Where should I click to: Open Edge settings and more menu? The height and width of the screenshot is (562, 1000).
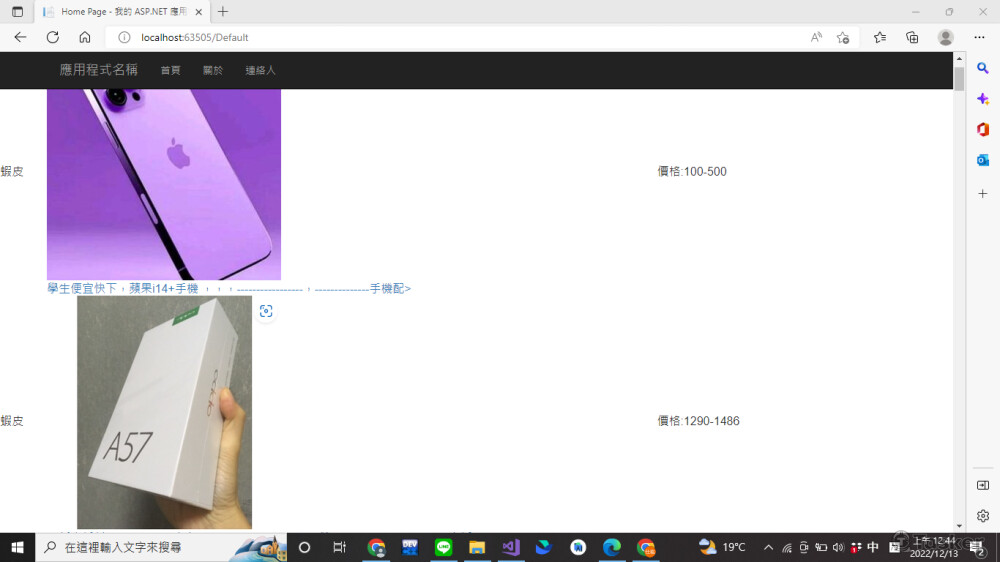[979, 37]
